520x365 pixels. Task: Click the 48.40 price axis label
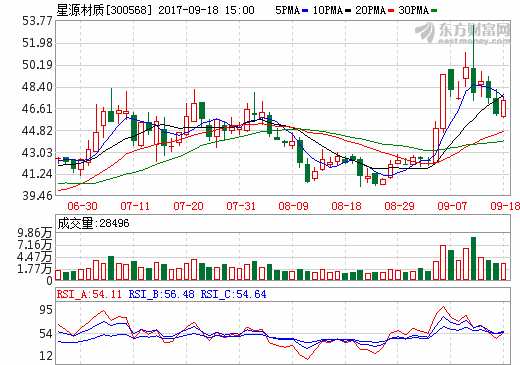37,87
